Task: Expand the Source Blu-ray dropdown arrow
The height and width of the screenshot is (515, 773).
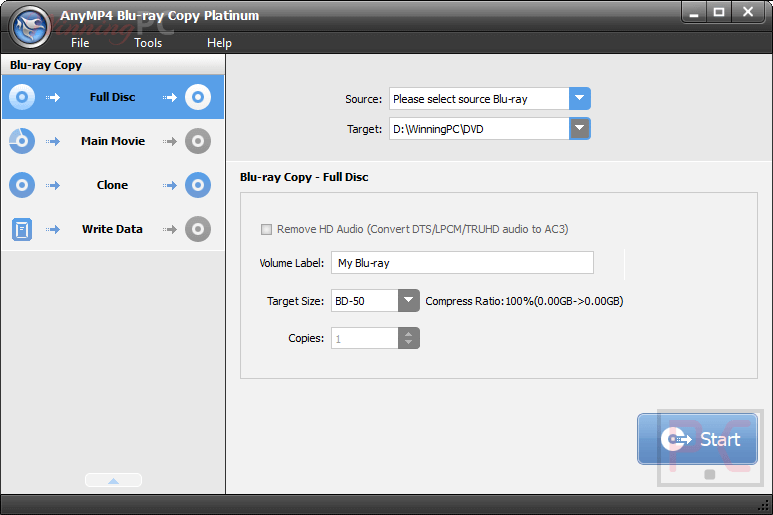Action: (580, 99)
